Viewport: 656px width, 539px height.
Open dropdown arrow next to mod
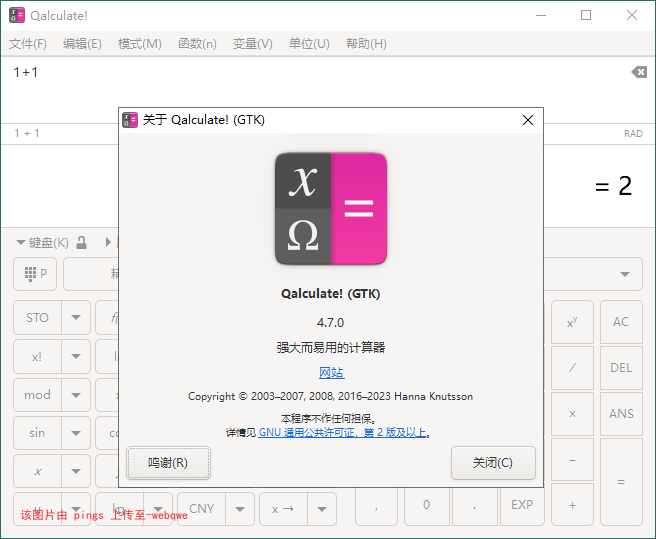pyautogui.click(x=76, y=395)
